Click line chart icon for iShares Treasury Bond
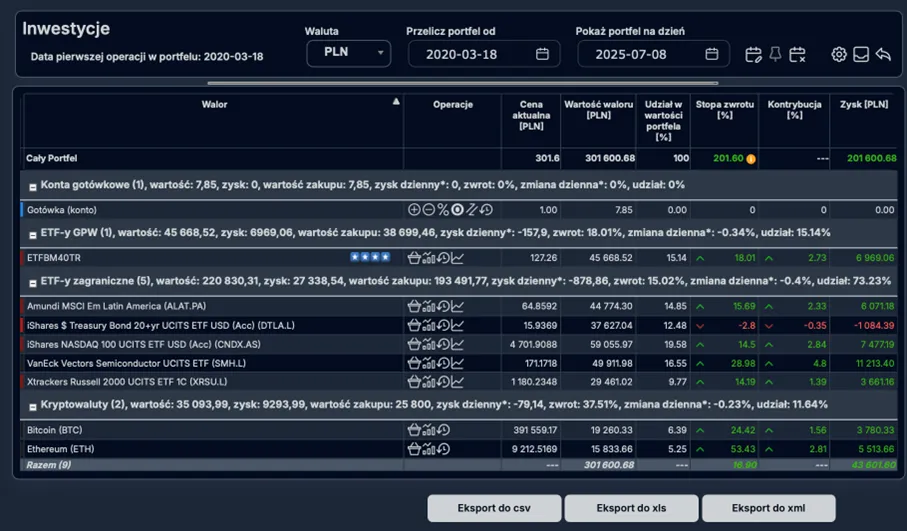907x531 pixels. [458, 326]
